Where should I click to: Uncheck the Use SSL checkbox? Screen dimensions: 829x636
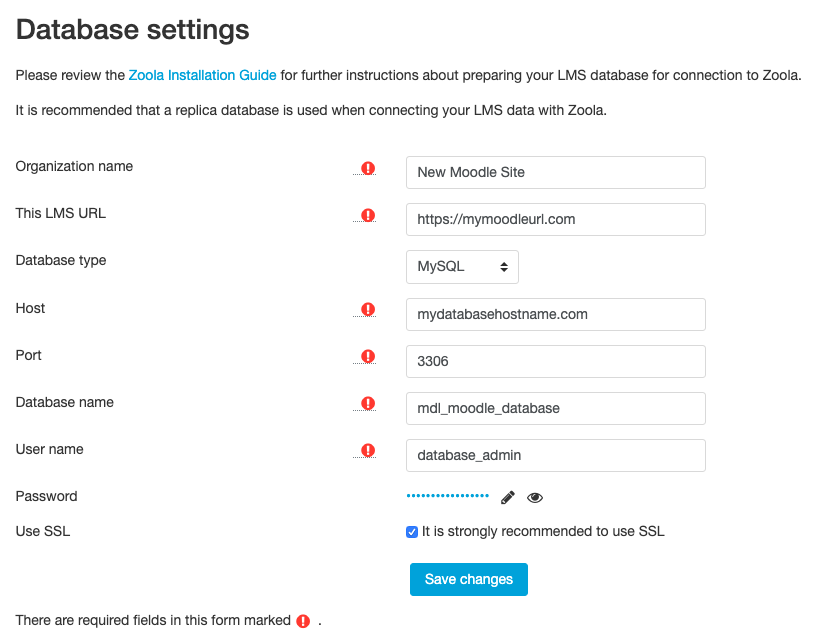(x=412, y=532)
